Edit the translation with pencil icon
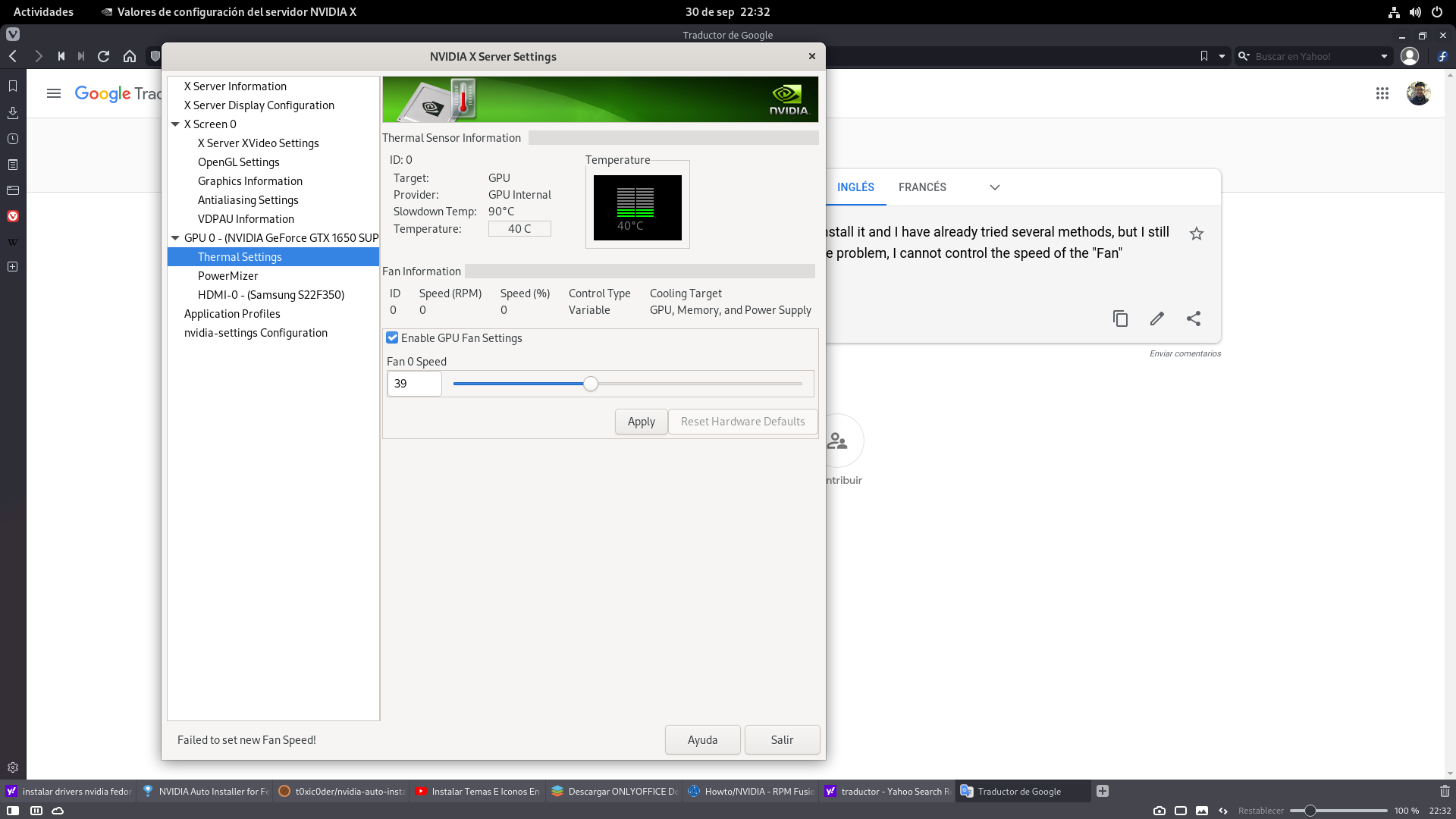The height and width of the screenshot is (819, 1456). click(x=1156, y=318)
